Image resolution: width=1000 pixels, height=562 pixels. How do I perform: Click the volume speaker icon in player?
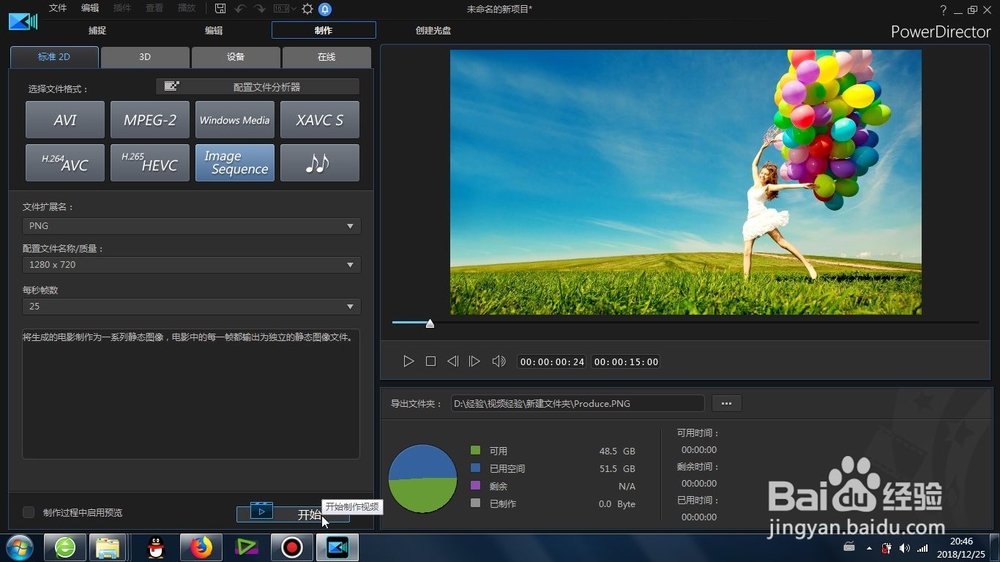pos(498,361)
